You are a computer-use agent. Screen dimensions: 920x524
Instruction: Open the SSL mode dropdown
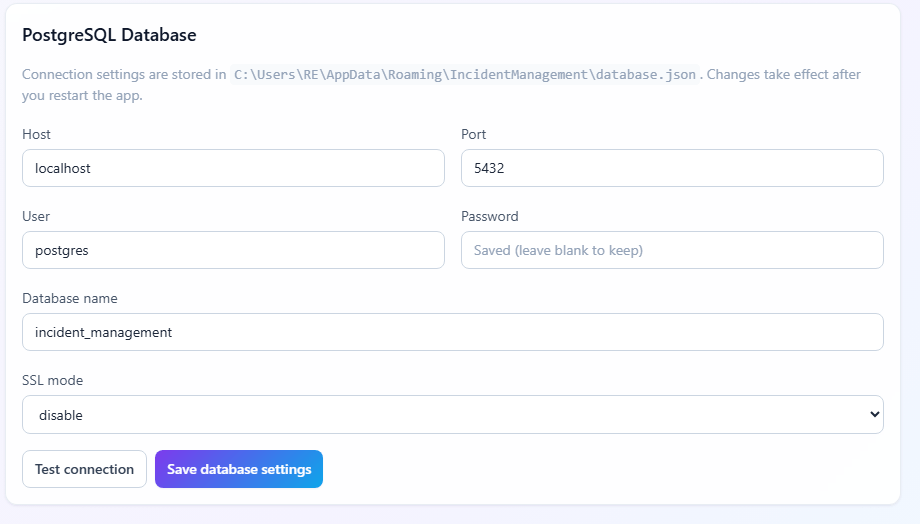tap(452, 414)
